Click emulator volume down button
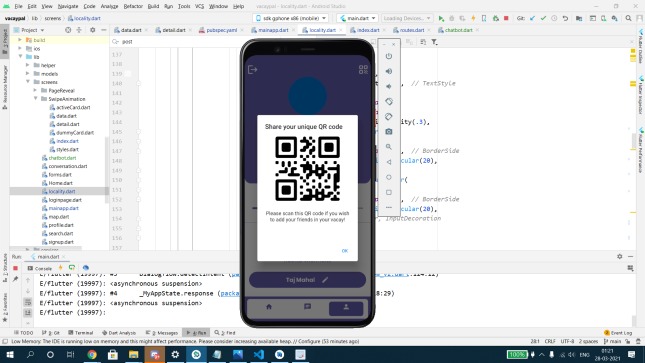This screenshot has width=645, height=363. (x=389, y=86)
